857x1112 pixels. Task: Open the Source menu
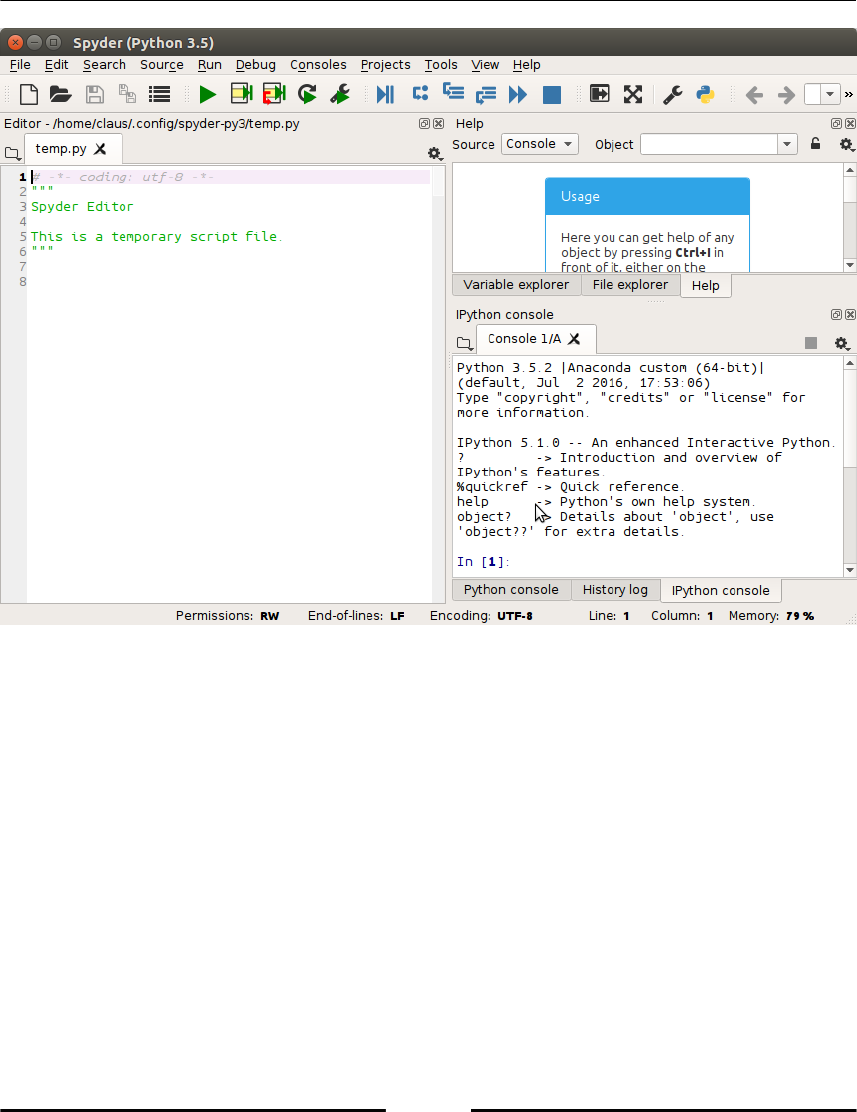coord(162,65)
